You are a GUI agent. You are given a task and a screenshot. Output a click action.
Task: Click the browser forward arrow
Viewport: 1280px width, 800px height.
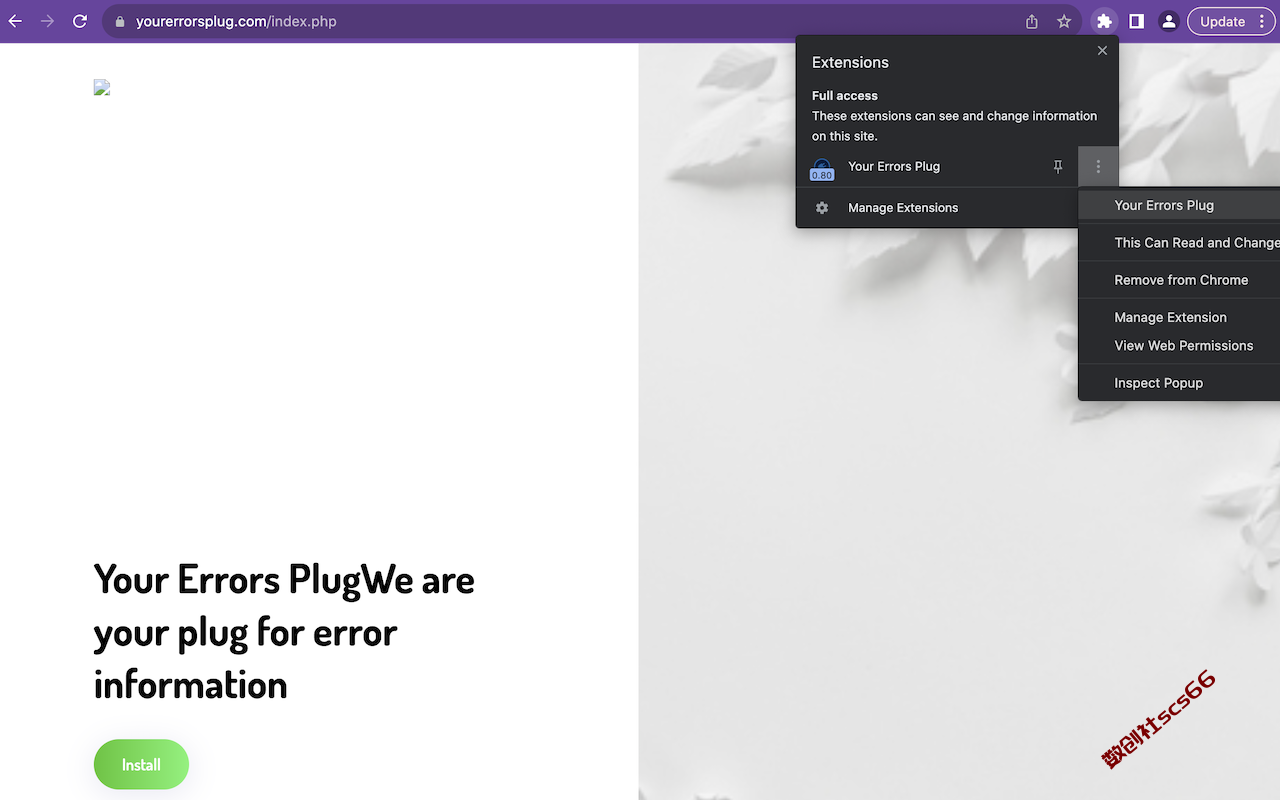click(x=47, y=21)
